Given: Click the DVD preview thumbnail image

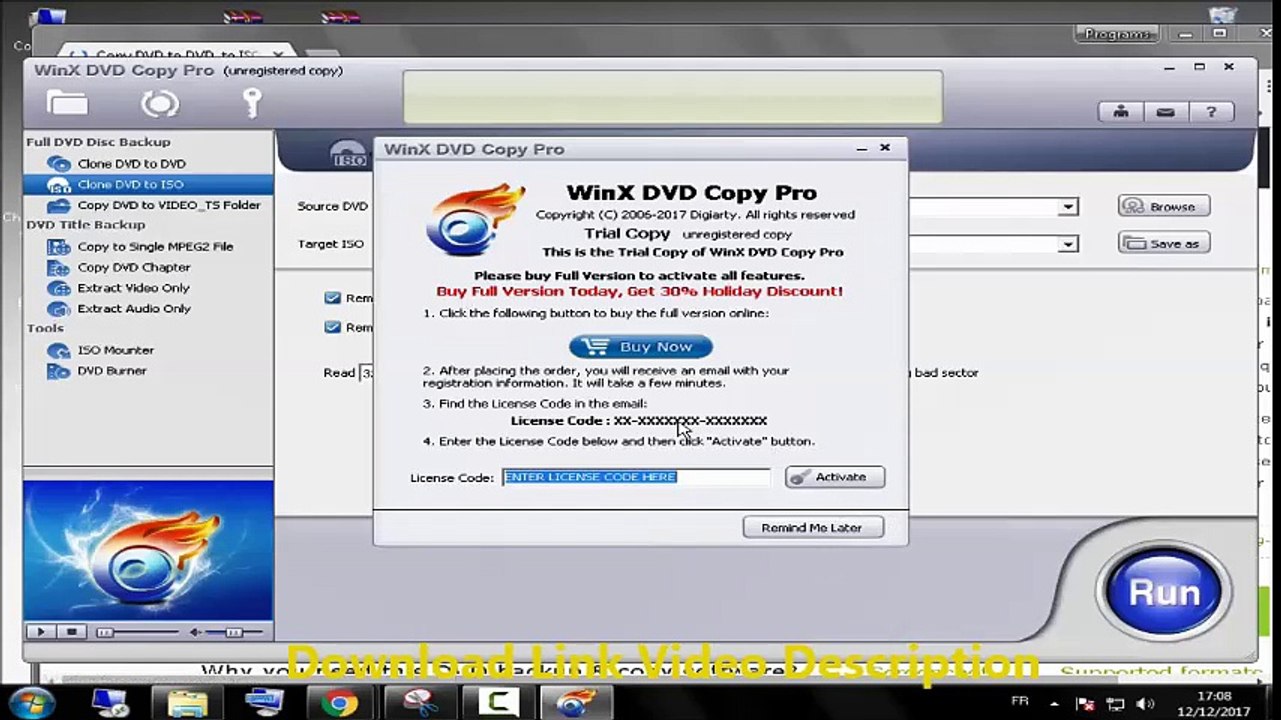Looking at the screenshot, I should (x=148, y=550).
